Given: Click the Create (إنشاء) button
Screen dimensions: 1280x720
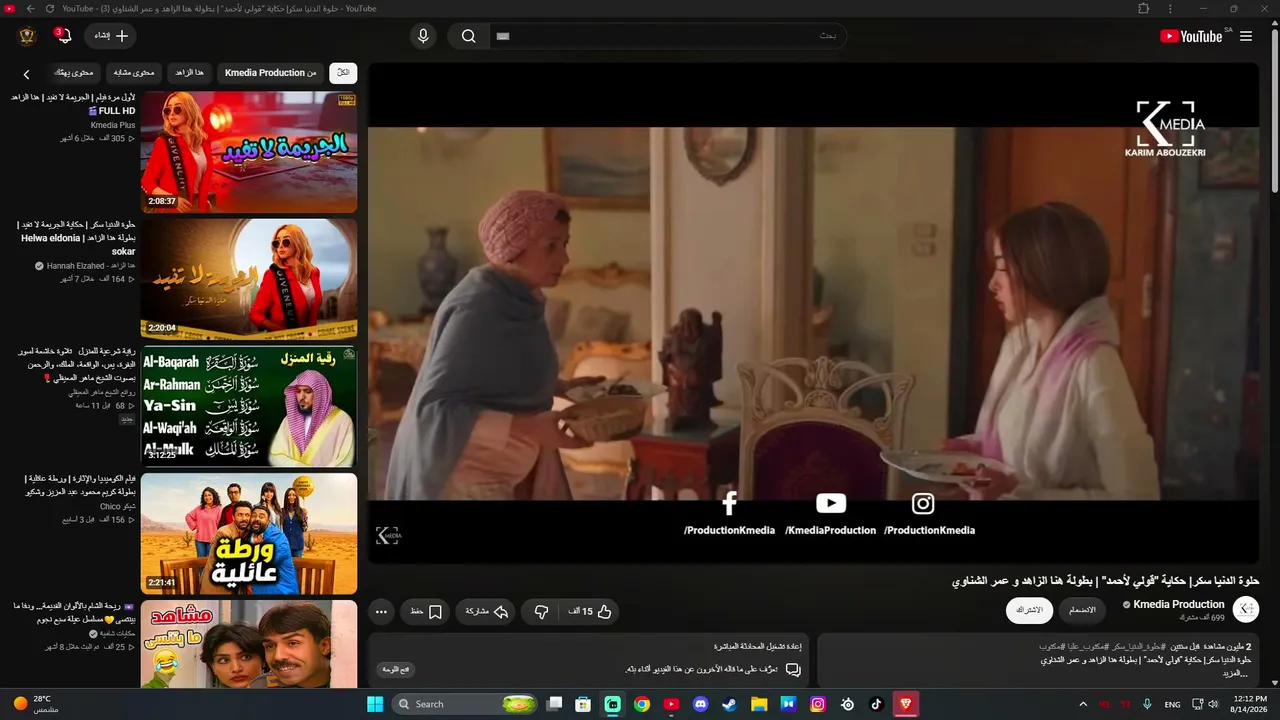Looking at the screenshot, I should coord(110,36).
